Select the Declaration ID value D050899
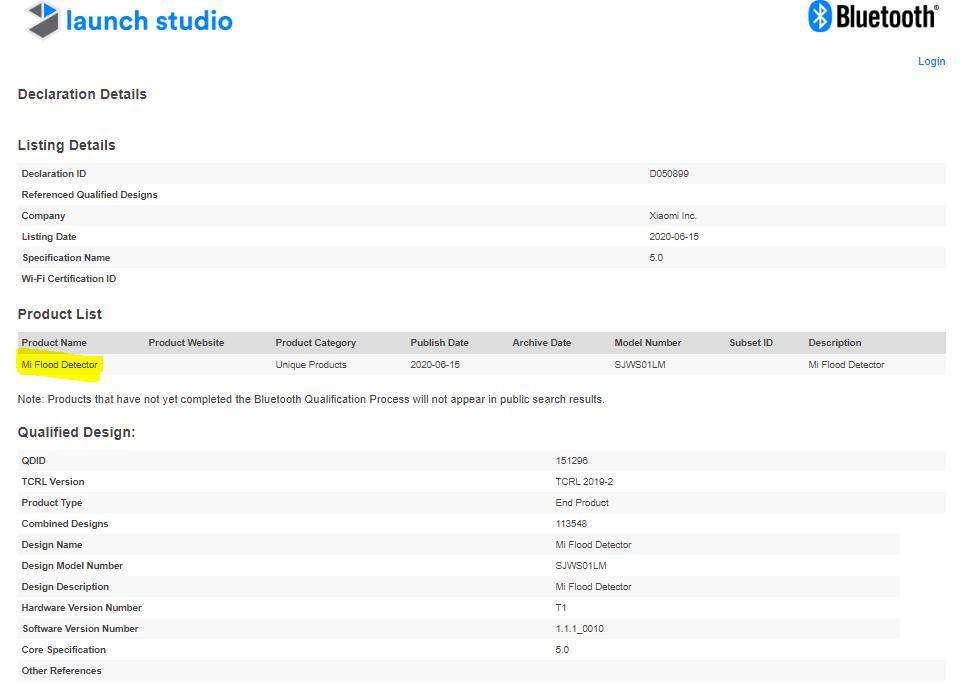The width and height of the screenshot is (978, 684). (668, 174)
